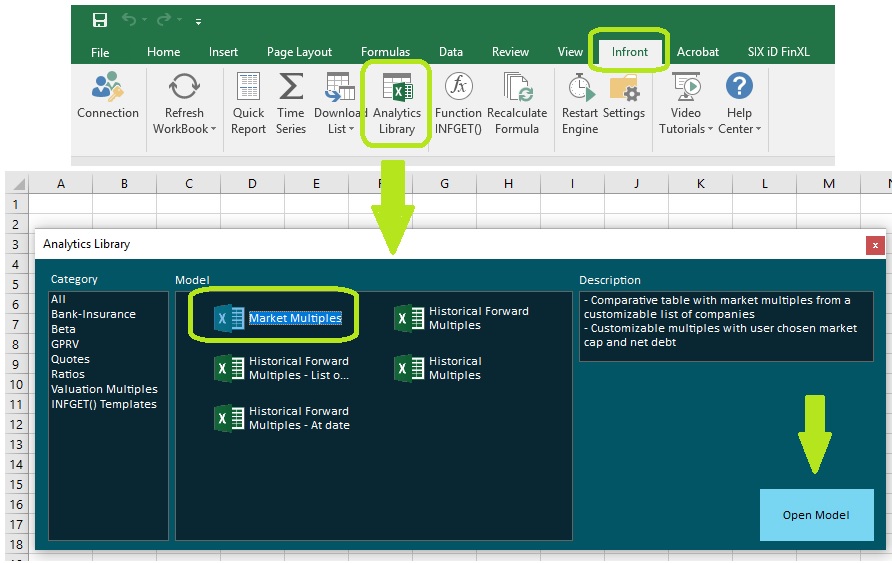
Task: Open the Review tab
Action: [510, 52]
